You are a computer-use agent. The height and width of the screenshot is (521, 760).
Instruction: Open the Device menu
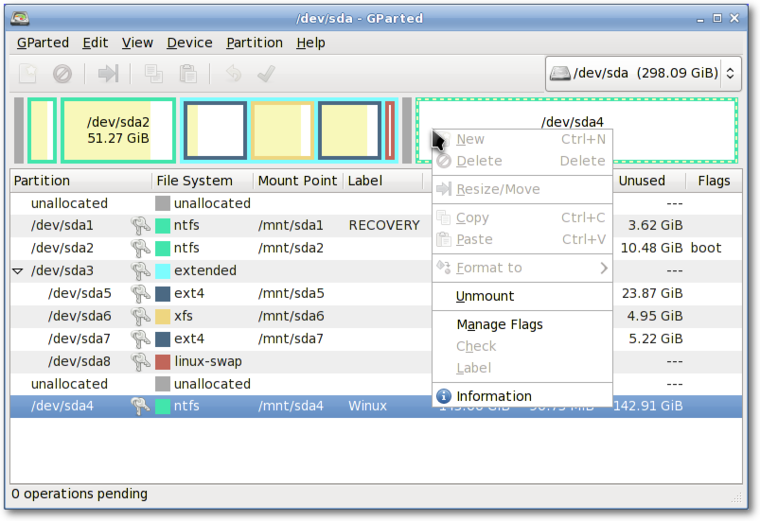coord(190,43)
